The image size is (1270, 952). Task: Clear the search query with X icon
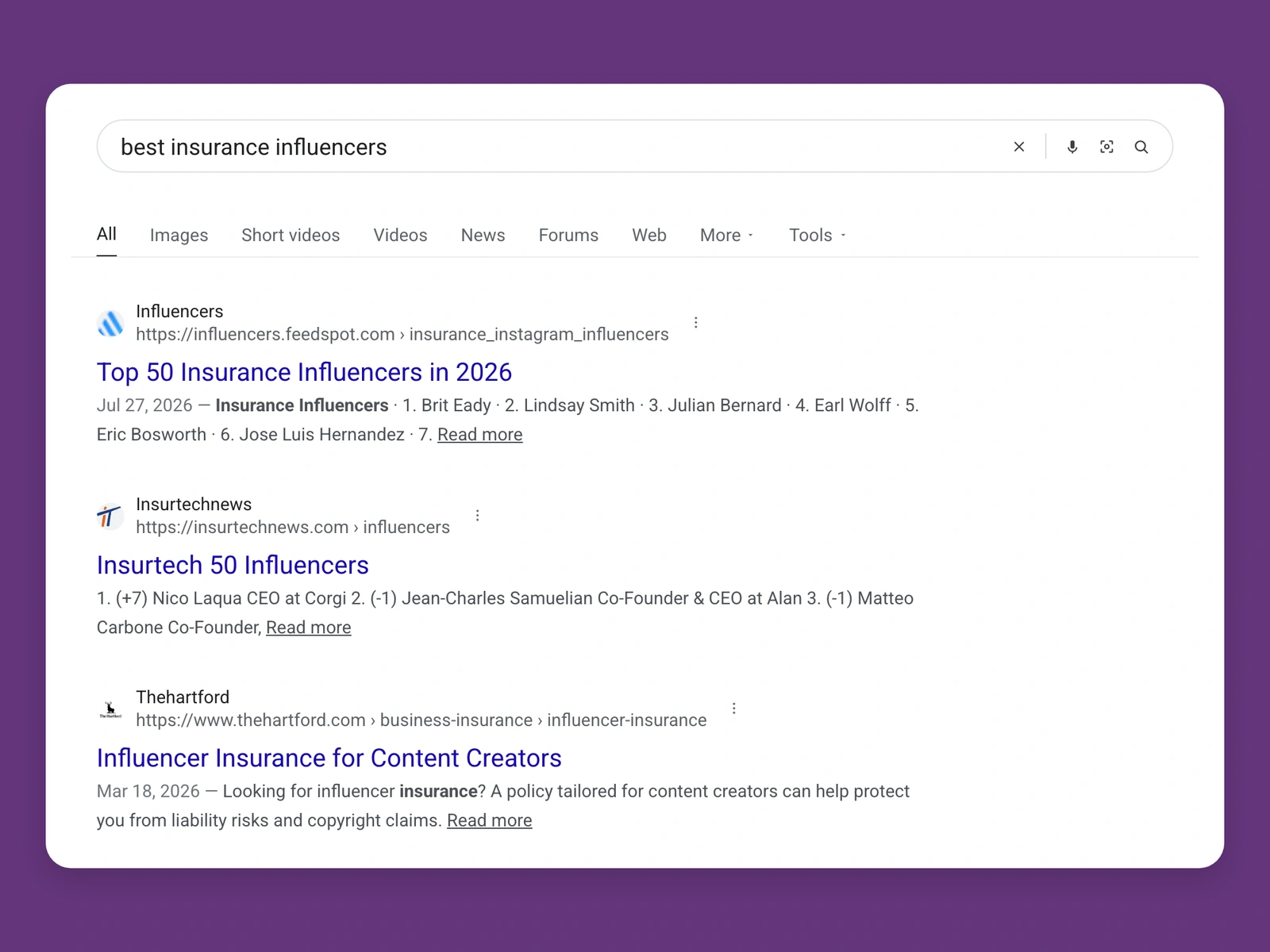pos(1019,147)
